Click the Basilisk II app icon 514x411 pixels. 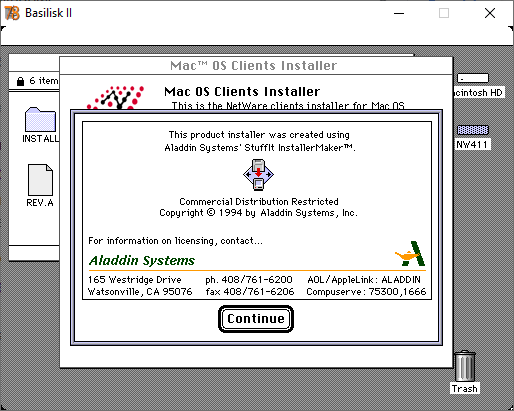[x=13, y=13]
